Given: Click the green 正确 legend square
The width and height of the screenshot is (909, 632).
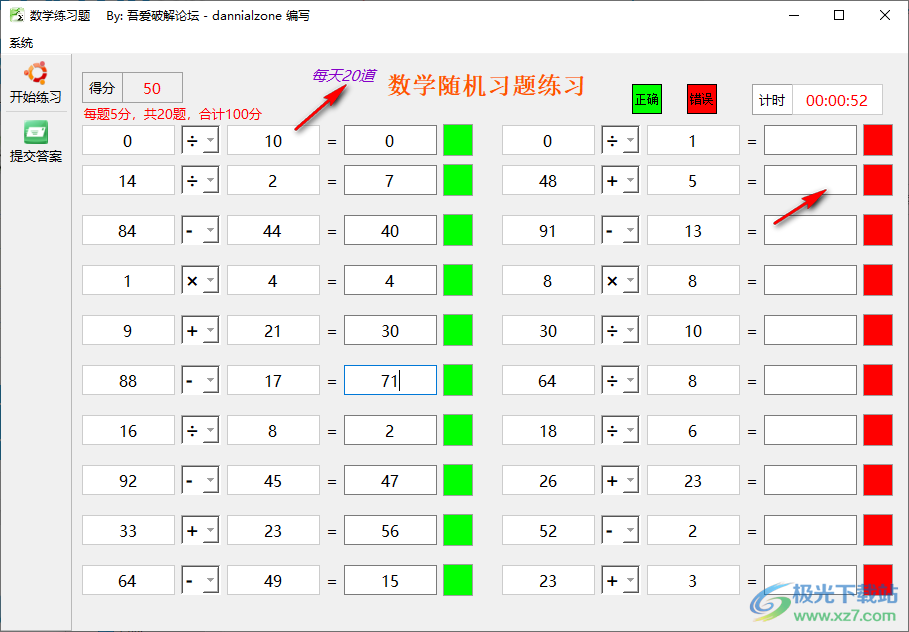Looking at the screenshot, I should [646, 99].
